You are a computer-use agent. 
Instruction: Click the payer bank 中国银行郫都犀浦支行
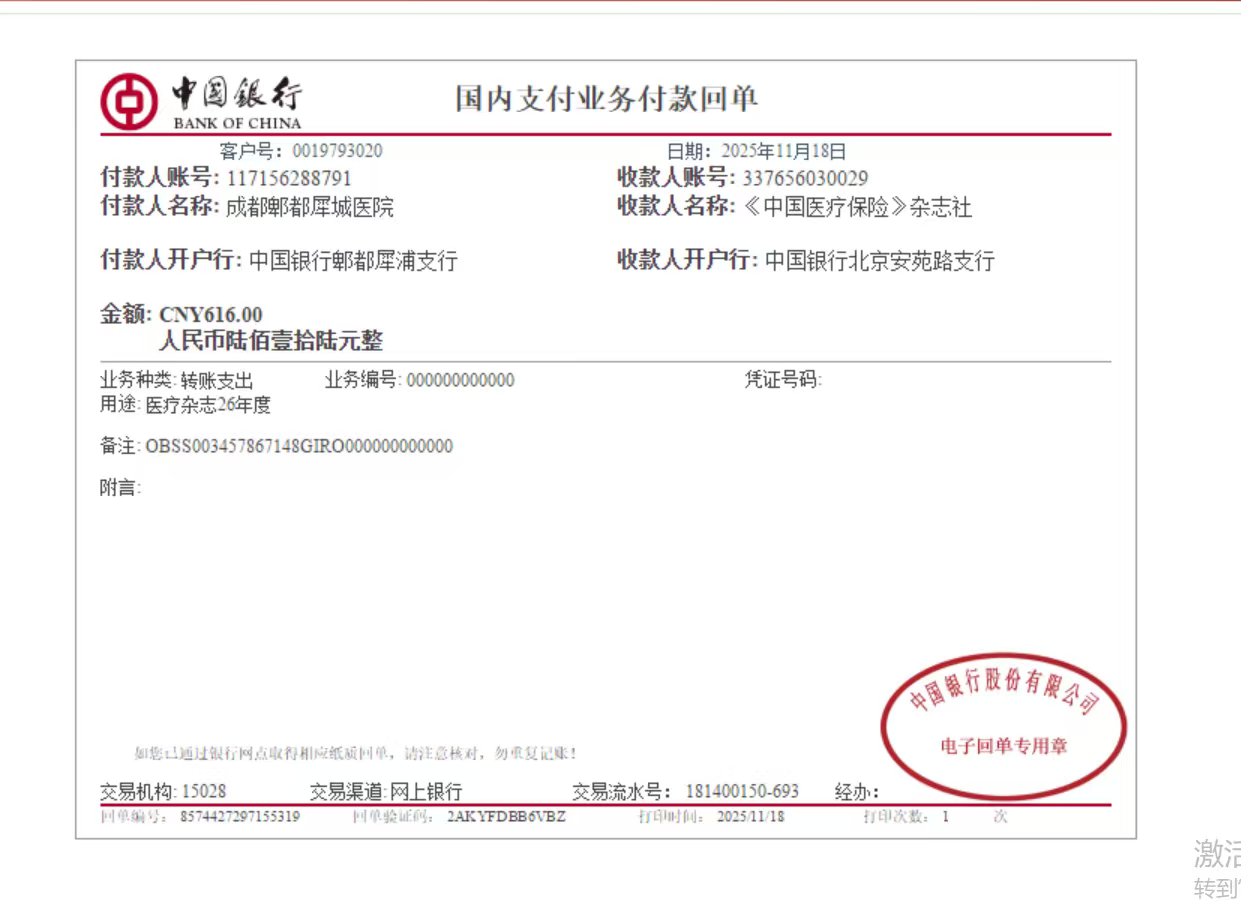[x=353, y=261]
